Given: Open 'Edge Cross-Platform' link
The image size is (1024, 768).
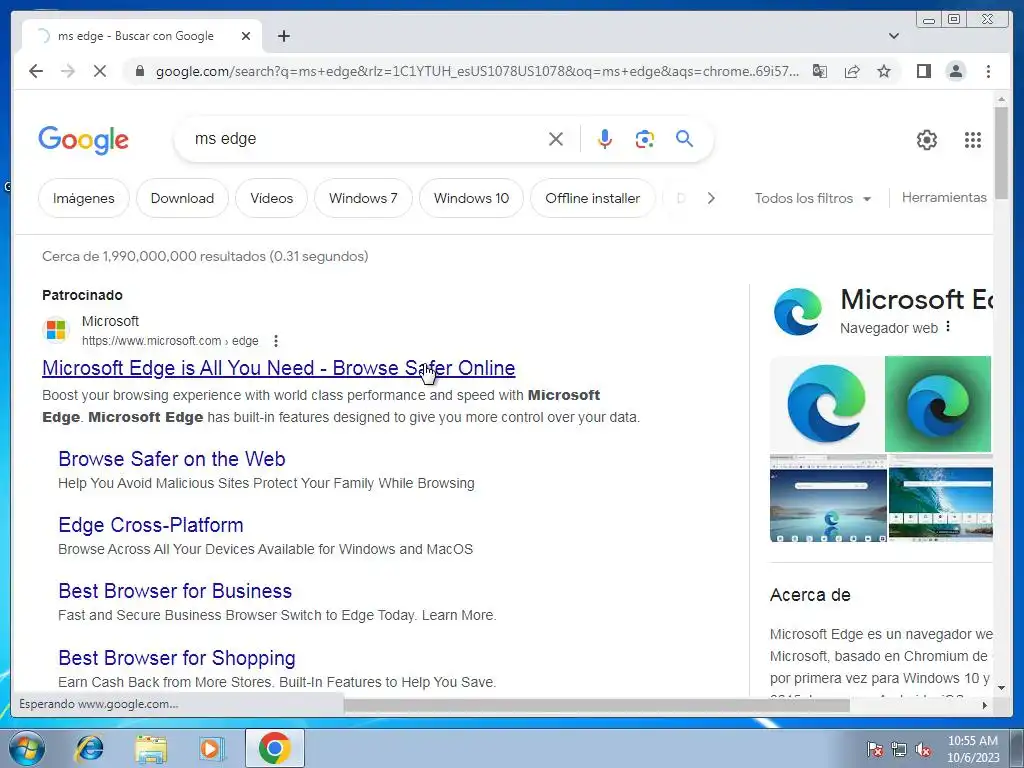Looking at the screenshot, I should 151,525.
